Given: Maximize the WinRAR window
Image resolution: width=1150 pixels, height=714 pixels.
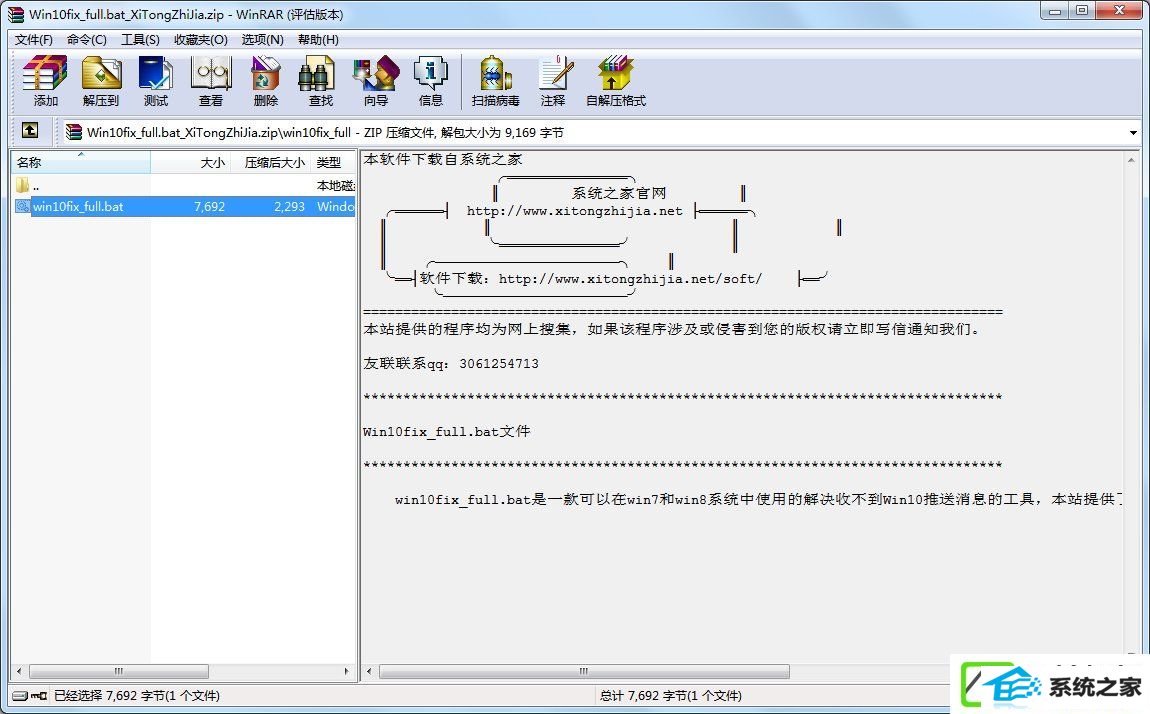Looking at the screenshot, I should click(x=1082, y=12).
